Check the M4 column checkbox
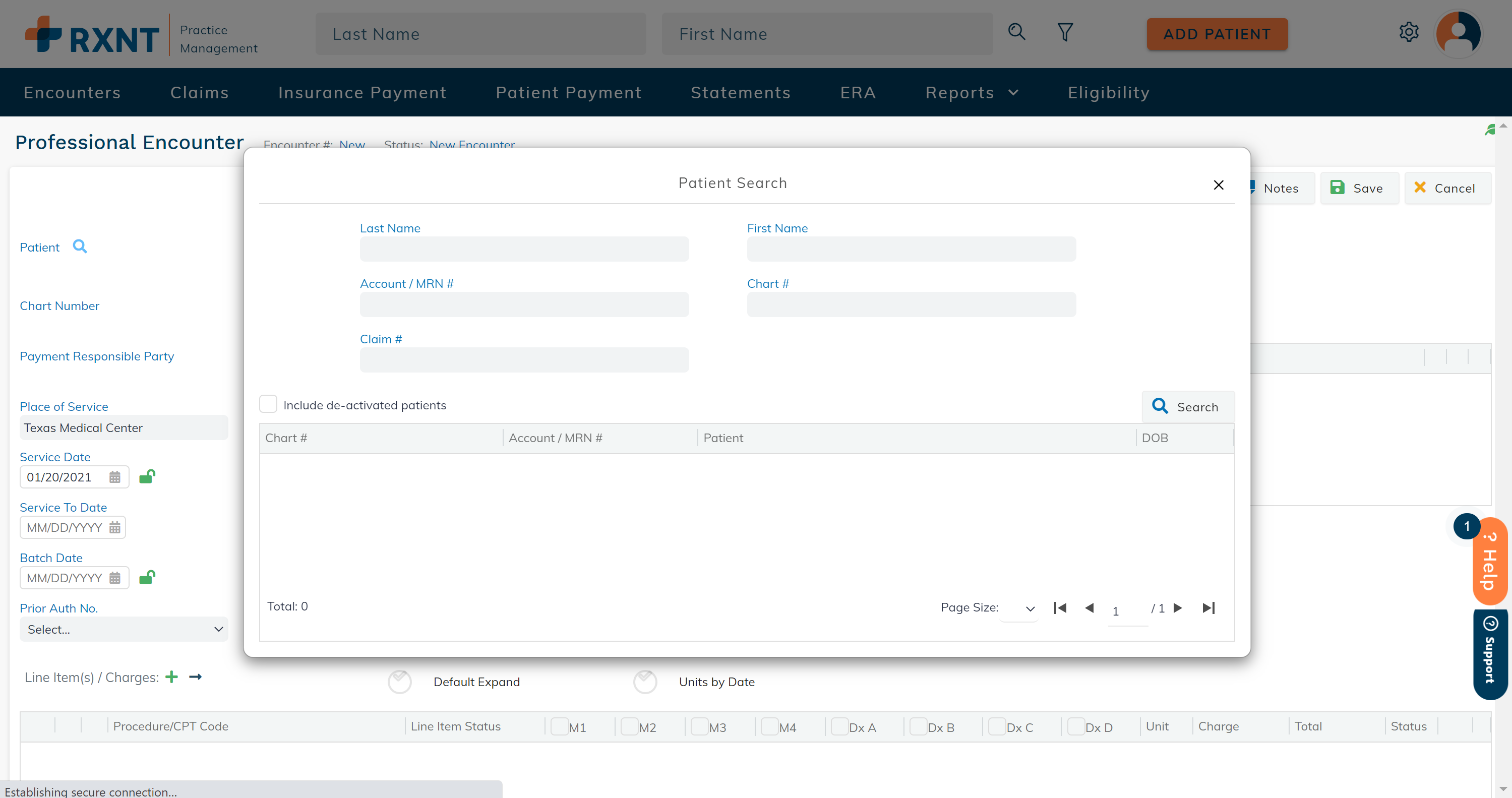Screen dimensions: 1512x798 (769, 726)
